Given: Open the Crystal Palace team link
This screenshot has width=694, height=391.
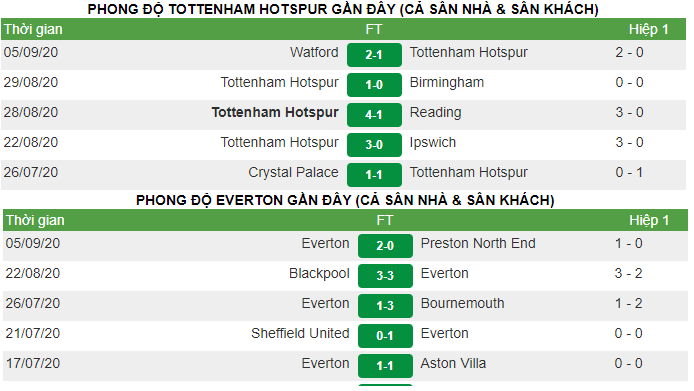Looking at the screenshot, I should click(293, 172).
